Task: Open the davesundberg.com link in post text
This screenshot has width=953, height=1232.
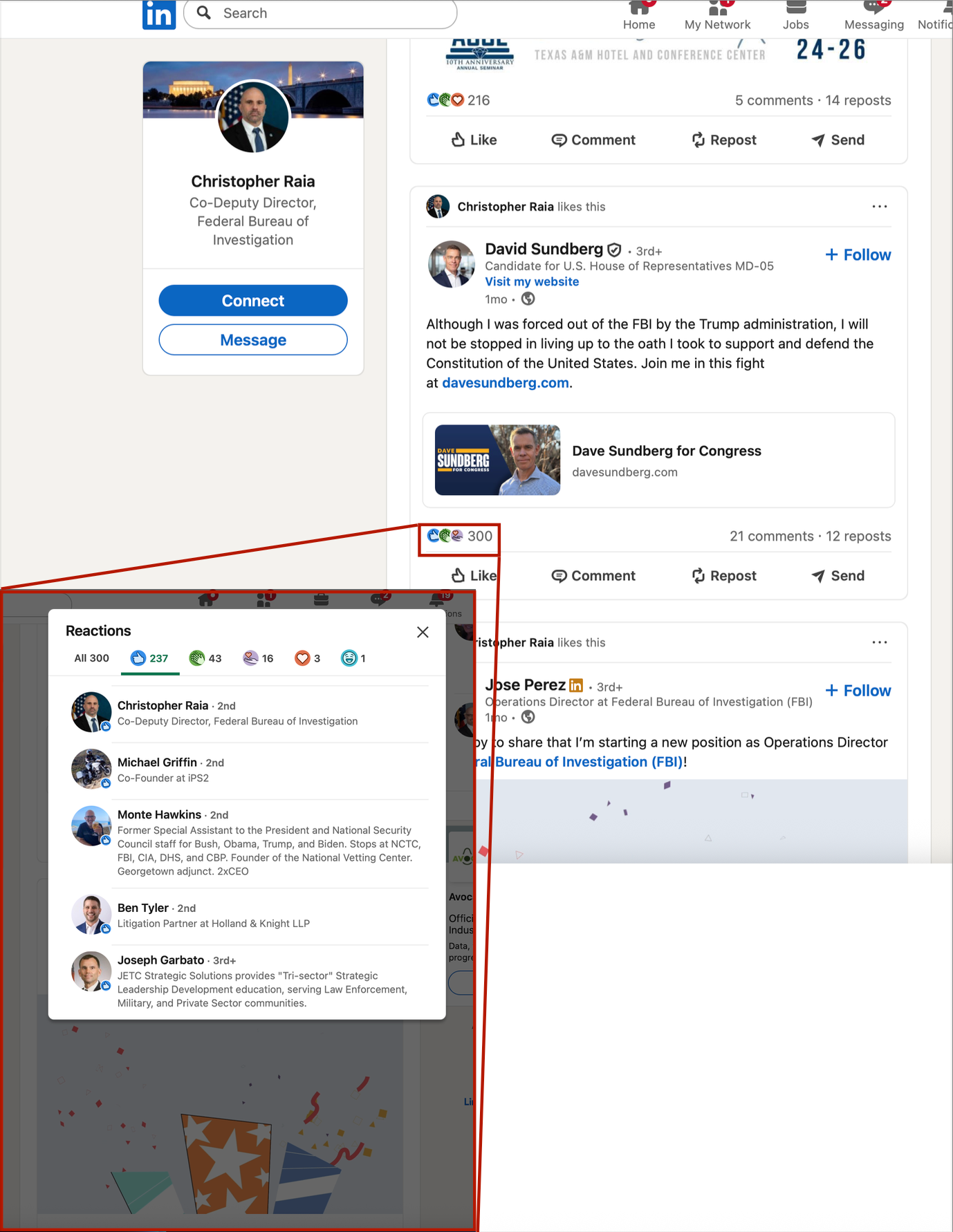Action: pos(506,383)
